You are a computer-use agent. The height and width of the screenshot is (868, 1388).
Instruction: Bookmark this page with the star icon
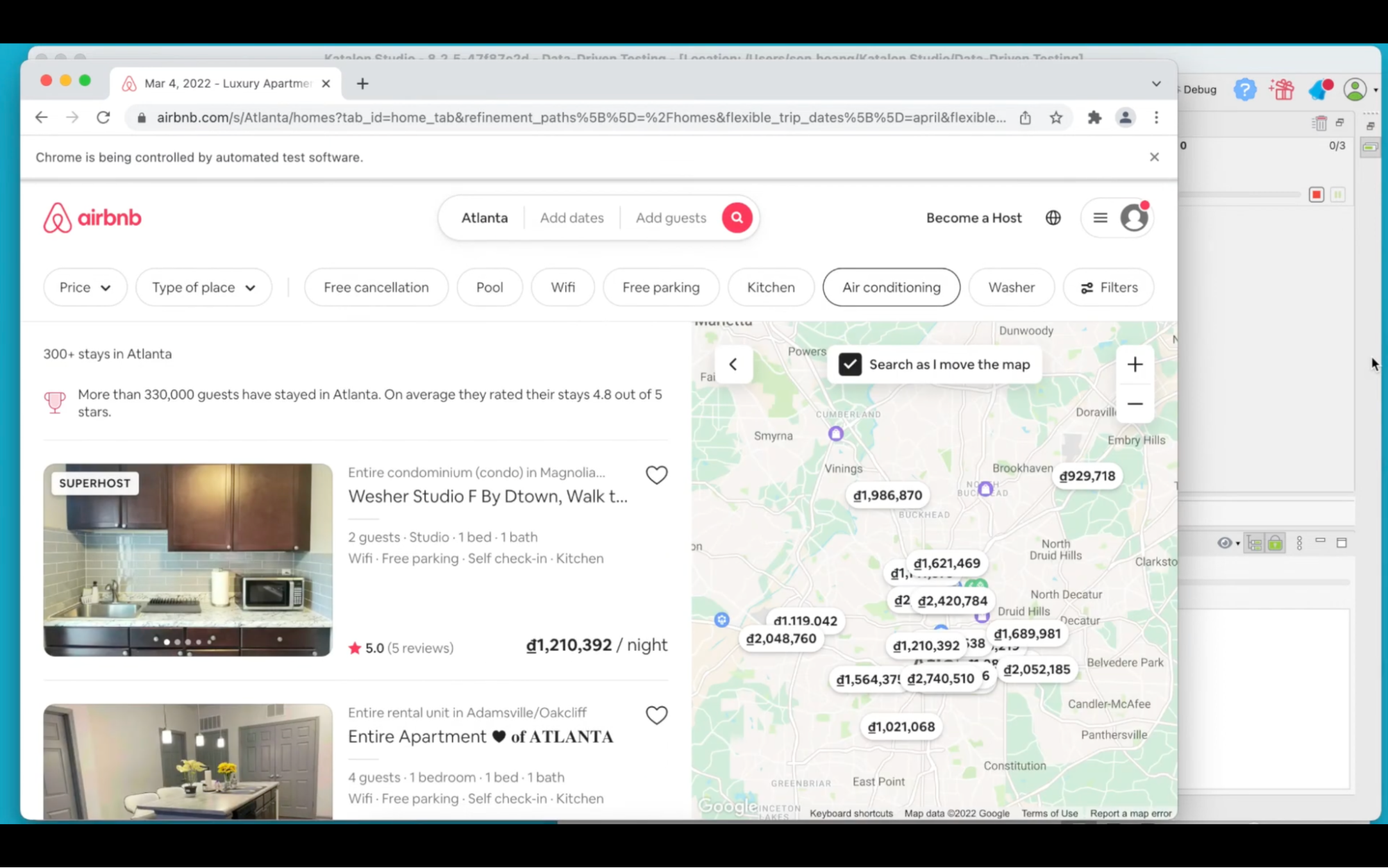coord(1056,117)
